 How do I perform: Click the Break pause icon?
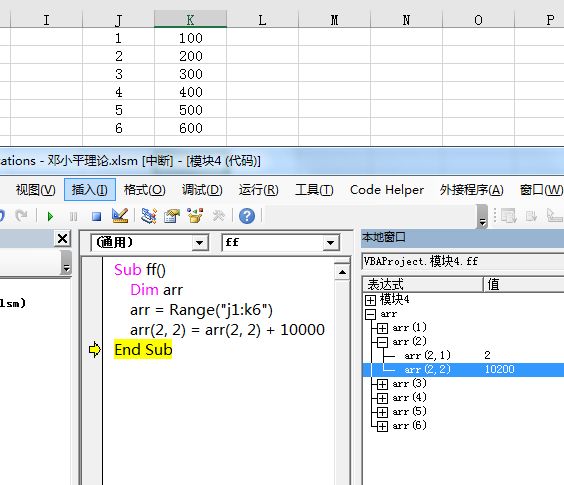73,216
